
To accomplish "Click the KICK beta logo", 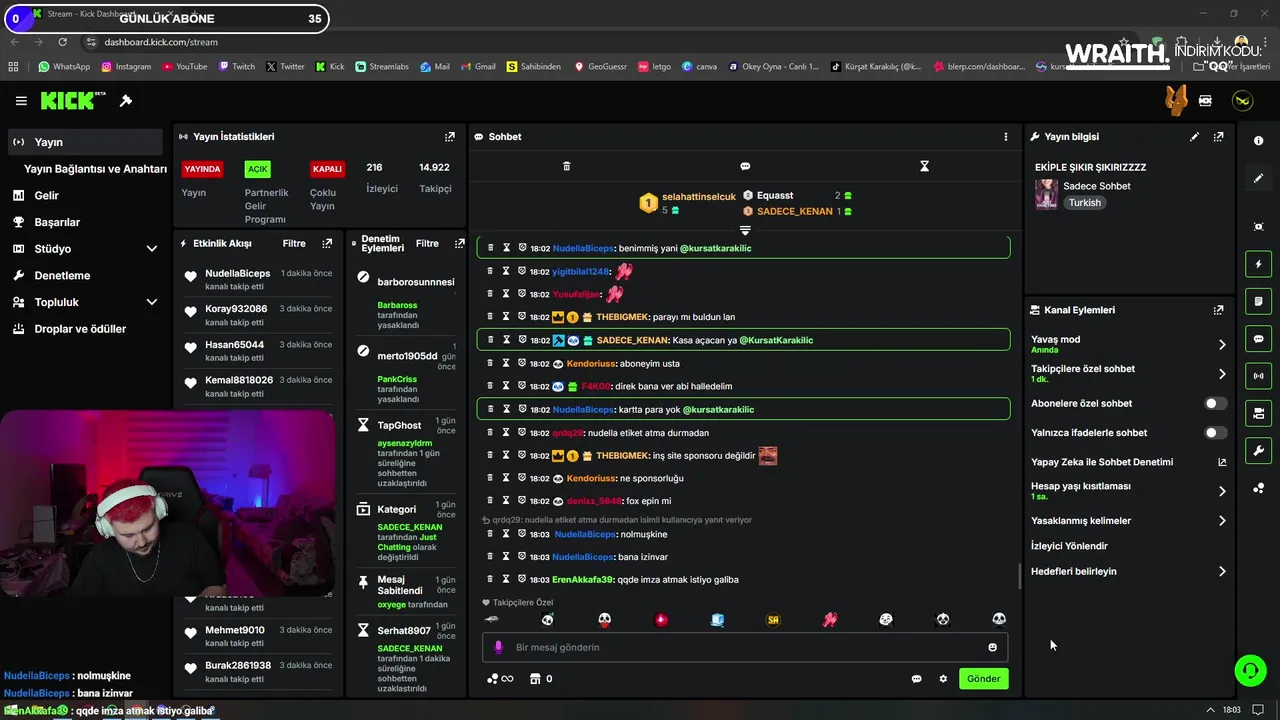I will click(x=73, y=101).
